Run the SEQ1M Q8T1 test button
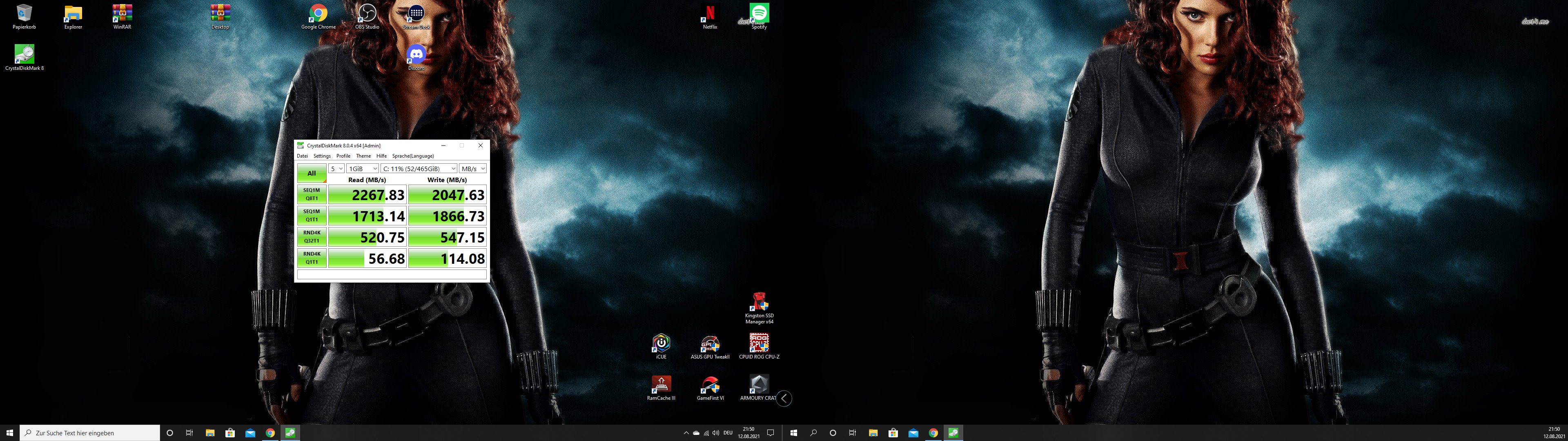Image resolution: width=1568 pixels, height=441 pixels. (312, 194)
